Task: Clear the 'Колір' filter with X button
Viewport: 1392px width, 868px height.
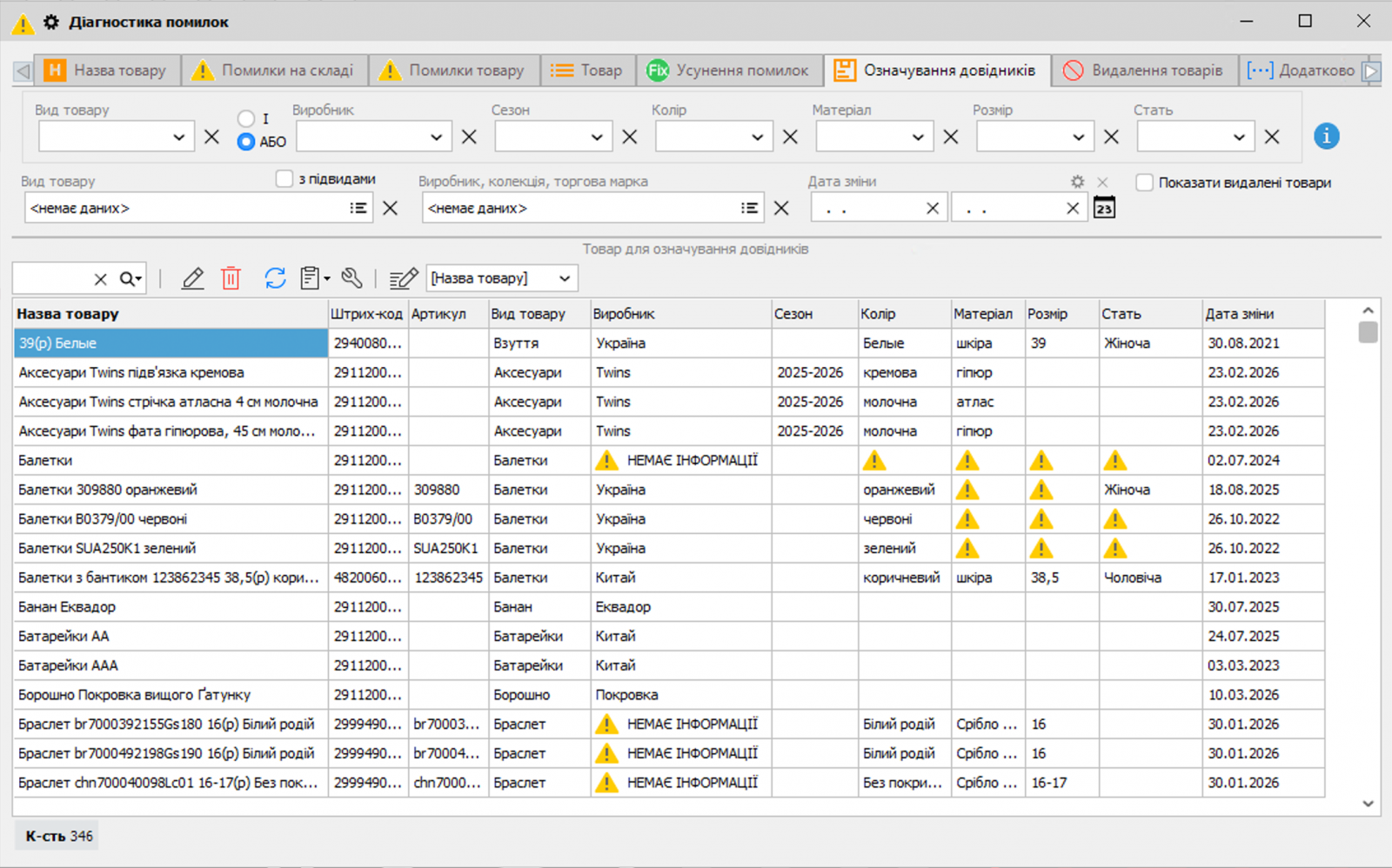Action: 790,137
